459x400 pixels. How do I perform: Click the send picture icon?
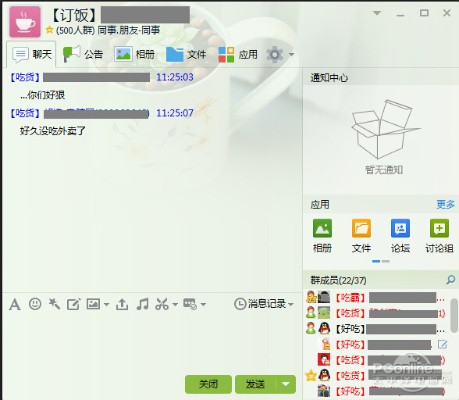(x=93, y=304)
